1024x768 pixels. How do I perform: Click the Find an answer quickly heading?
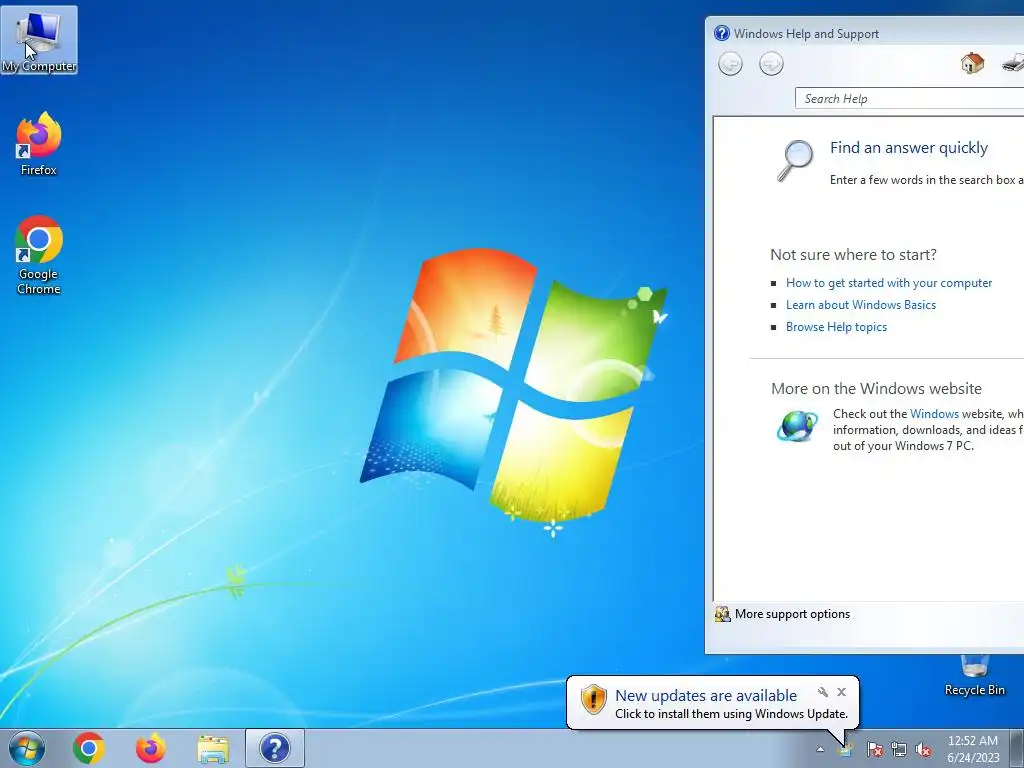click(x=909, y=148)
